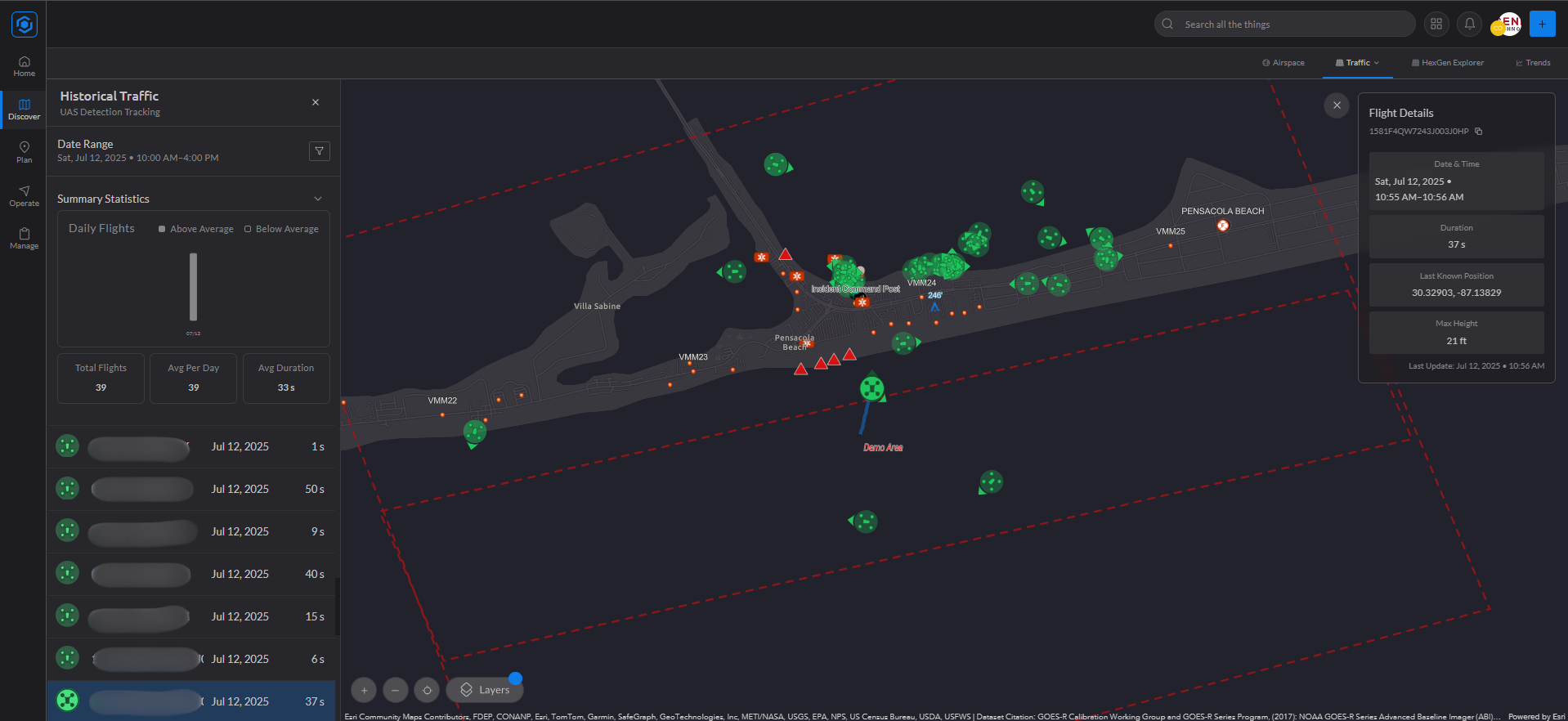This screenshot has height=721, width=1568.
Task: Click the map zoom in button
Action: coord(364,690)
